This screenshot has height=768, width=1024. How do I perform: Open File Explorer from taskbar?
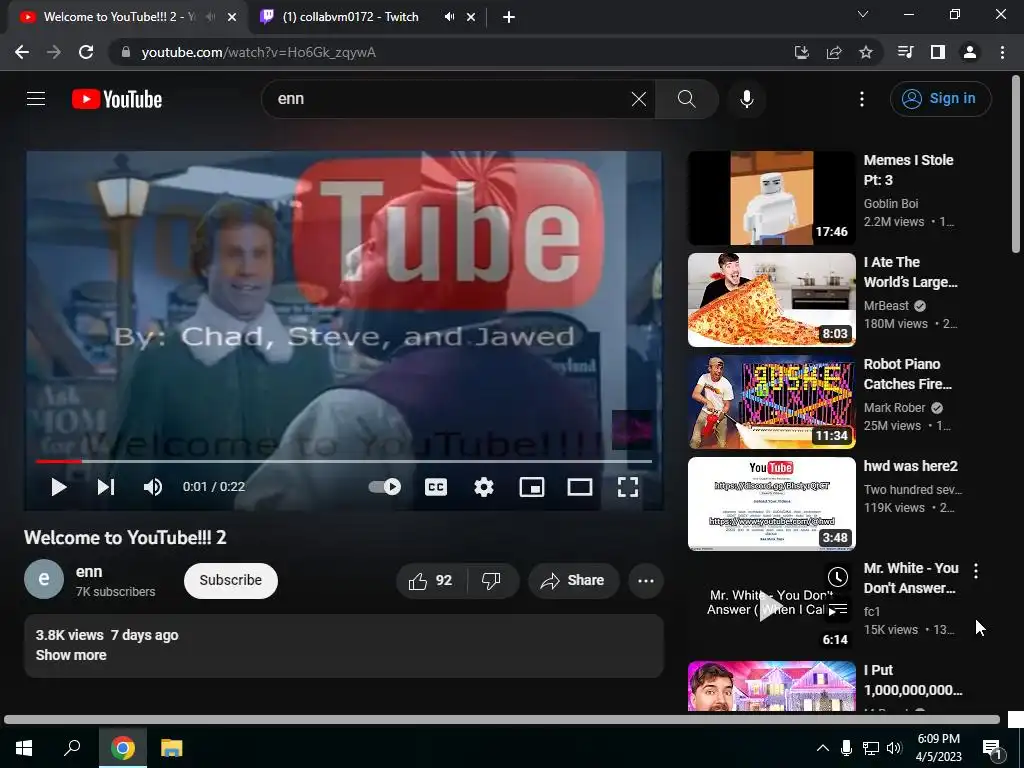coord(171,748)
